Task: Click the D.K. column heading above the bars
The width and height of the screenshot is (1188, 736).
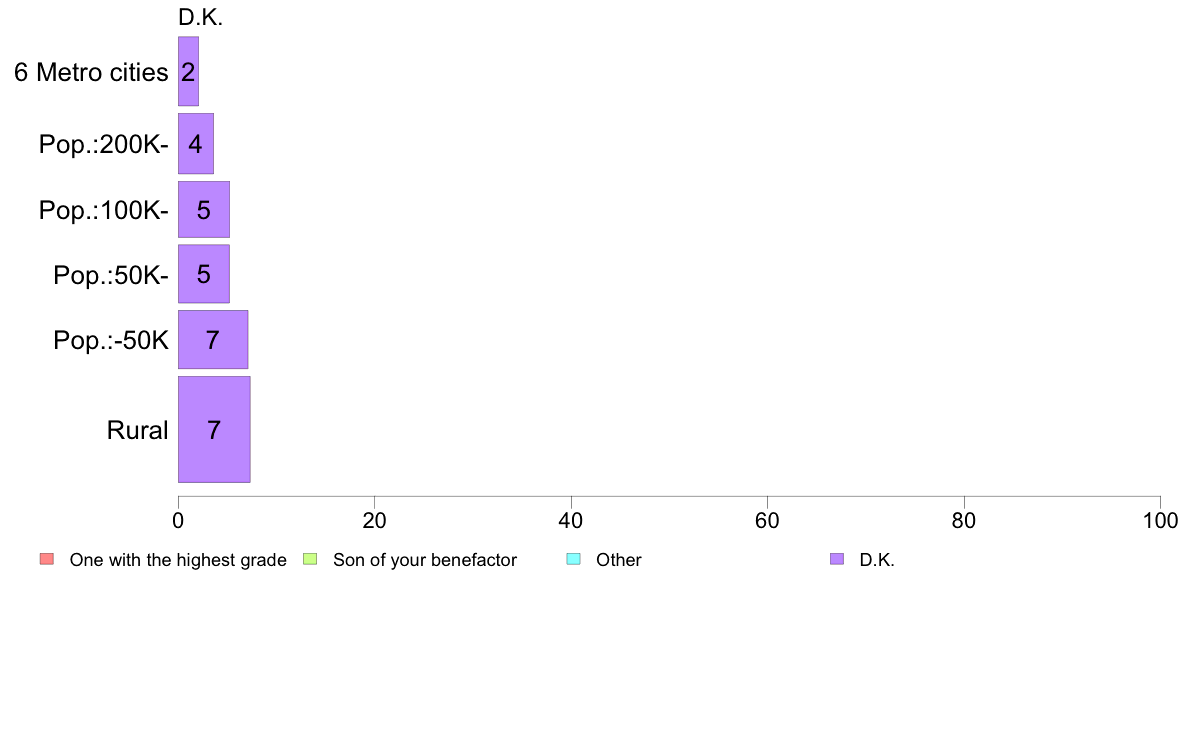Action: tap(201, 17)
